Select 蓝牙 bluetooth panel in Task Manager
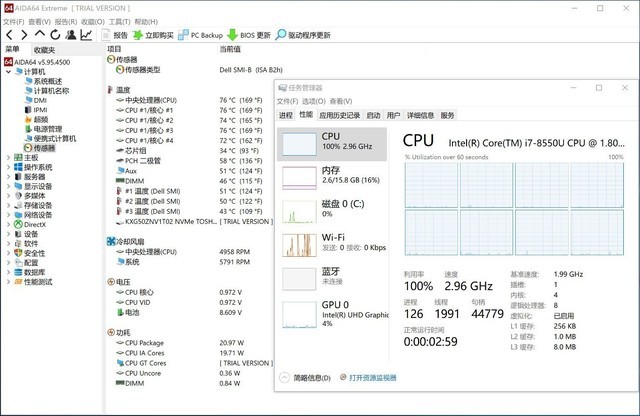640x416 pixels. pos(332,279)
